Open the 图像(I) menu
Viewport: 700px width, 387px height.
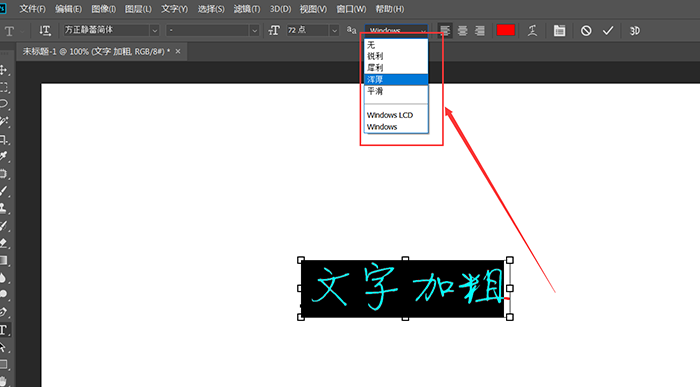pyautogui.click(x=103, y=9)
